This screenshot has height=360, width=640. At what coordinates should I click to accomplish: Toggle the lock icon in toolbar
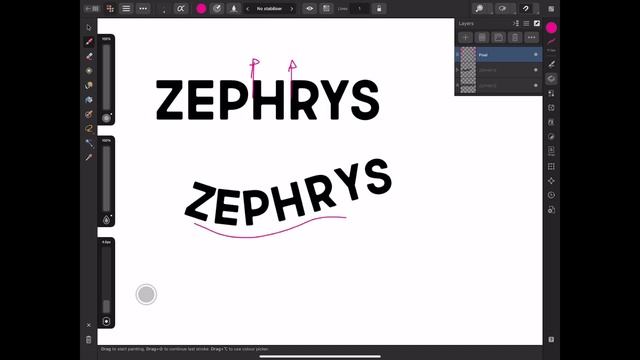(x=379, y=9)
